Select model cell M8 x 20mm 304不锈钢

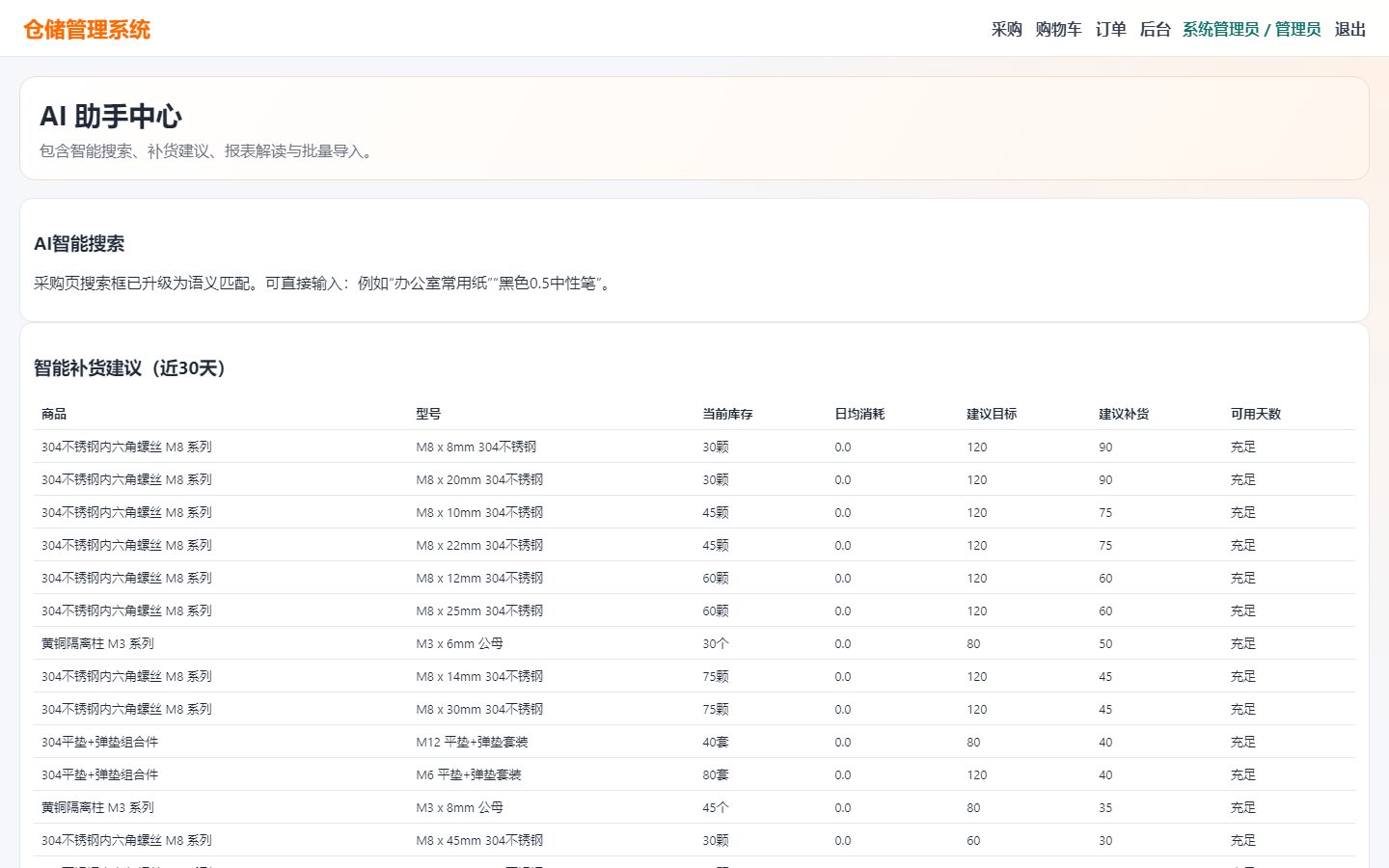coord(479,479)
